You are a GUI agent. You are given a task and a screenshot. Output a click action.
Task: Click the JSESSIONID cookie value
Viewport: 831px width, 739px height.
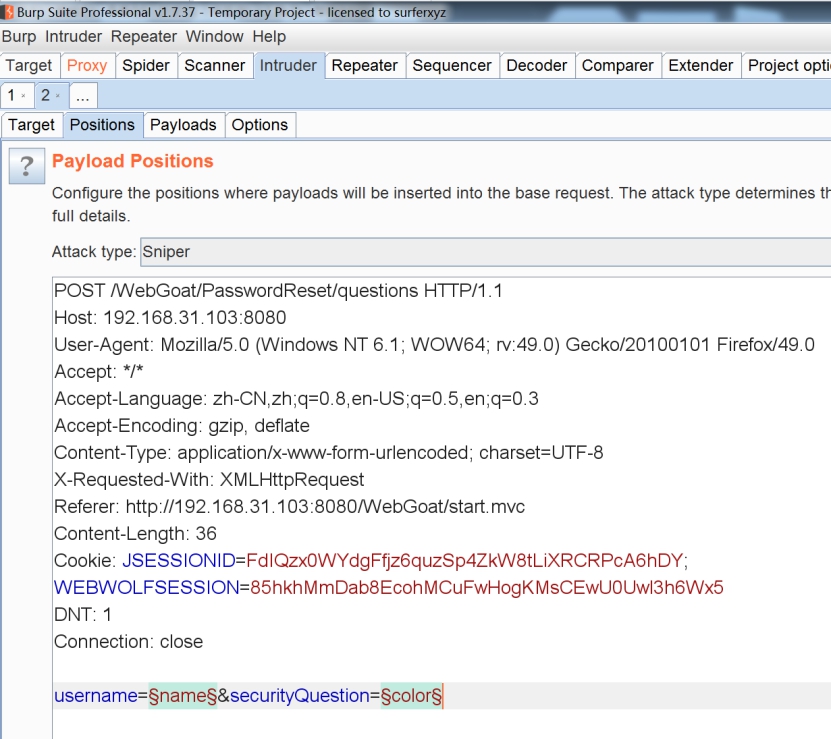(465, 561)
